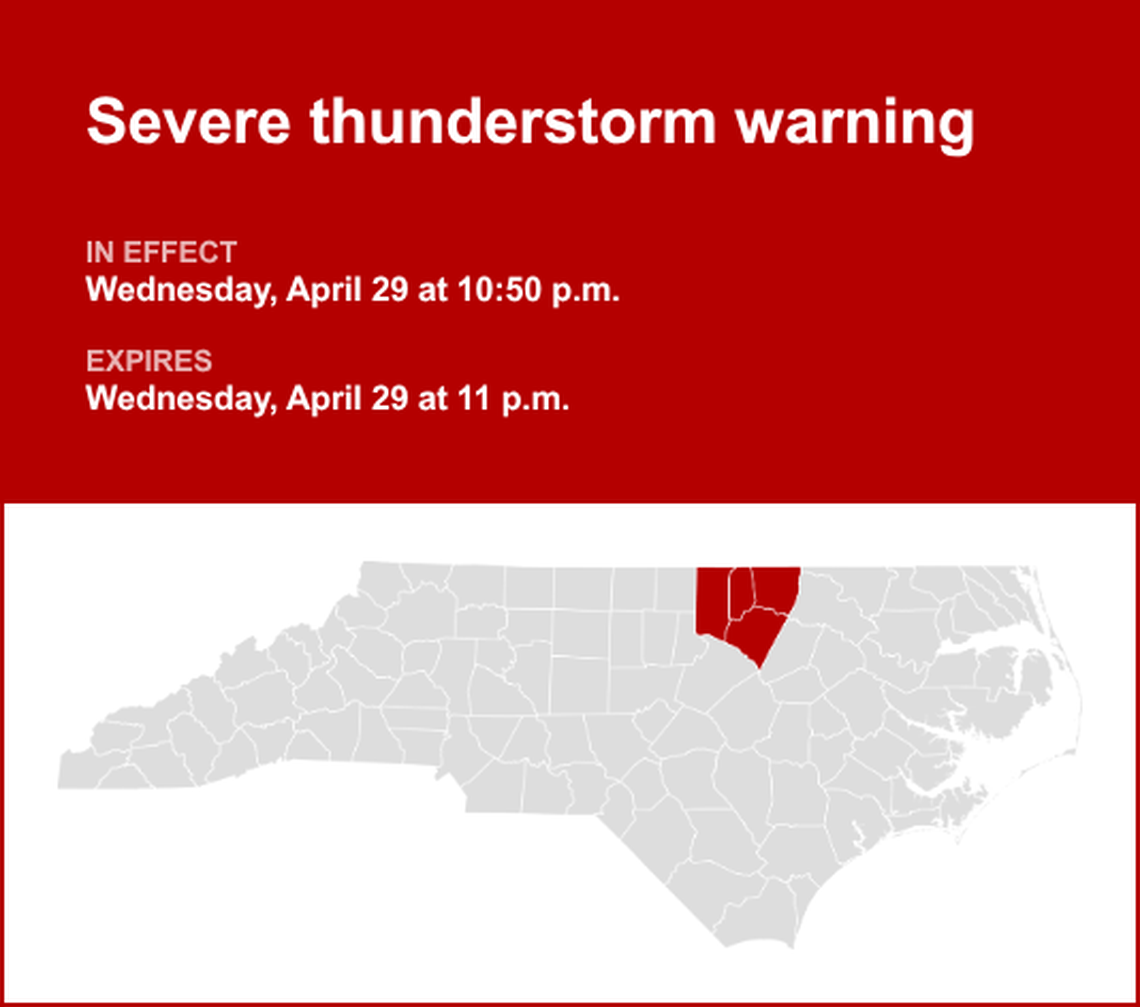The width and height of the screenshot is (1140, 1007).
Task: Click the in-effect date and time line
Action: pos(353,290)
